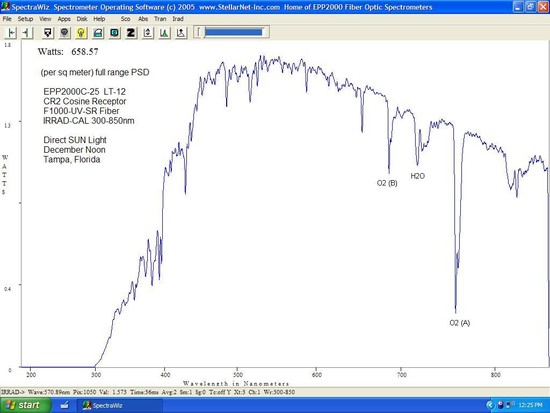Click the dark reference lamp icon
The image size is (550, 413).
coord(64,33)
